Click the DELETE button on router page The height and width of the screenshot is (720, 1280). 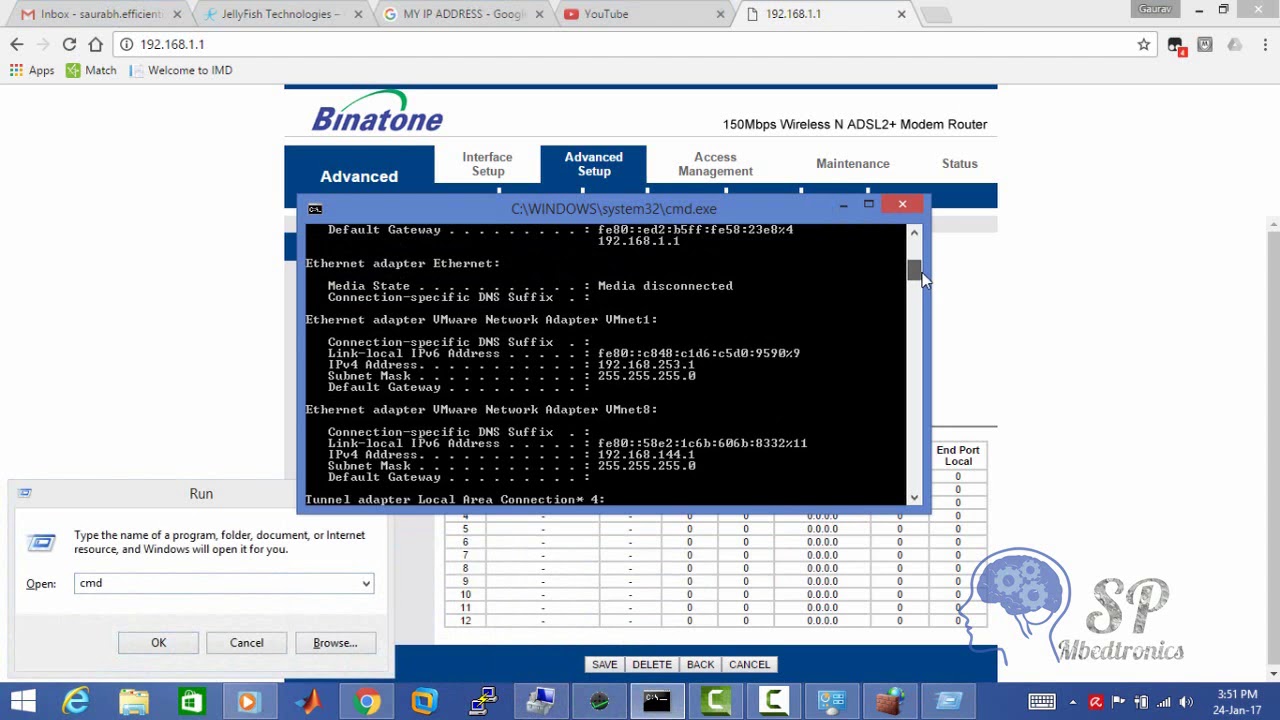[x=651, y=665]
